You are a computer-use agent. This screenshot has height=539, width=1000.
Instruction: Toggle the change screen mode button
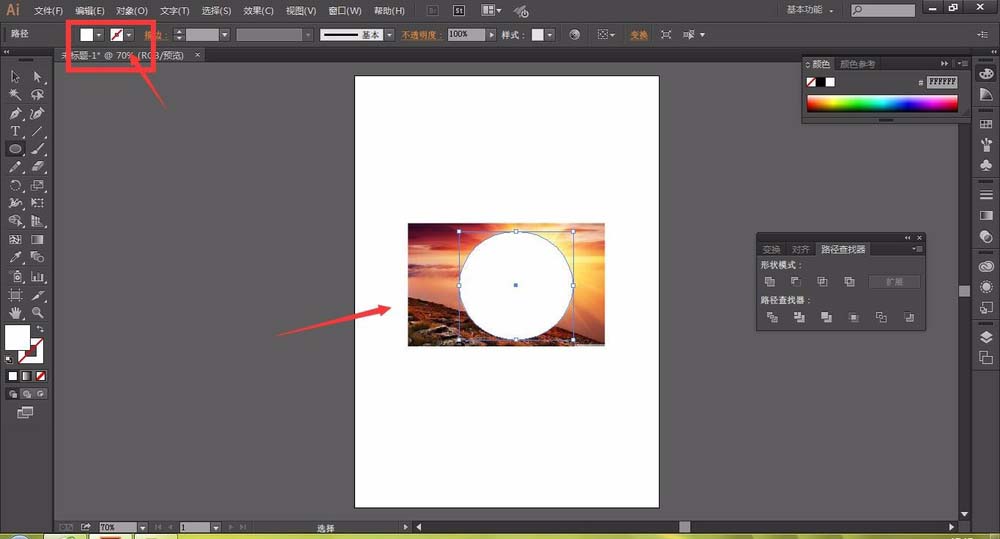25,411
